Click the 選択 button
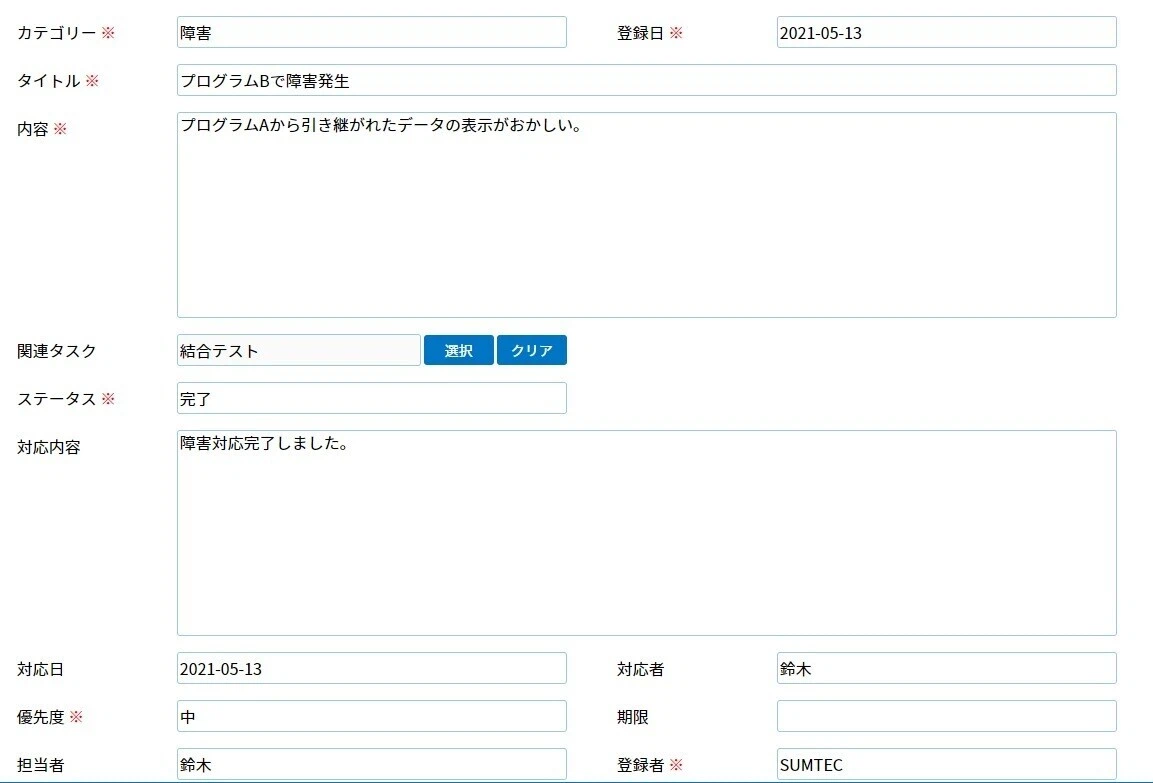 pyautogui.click(x=459, y=350)
